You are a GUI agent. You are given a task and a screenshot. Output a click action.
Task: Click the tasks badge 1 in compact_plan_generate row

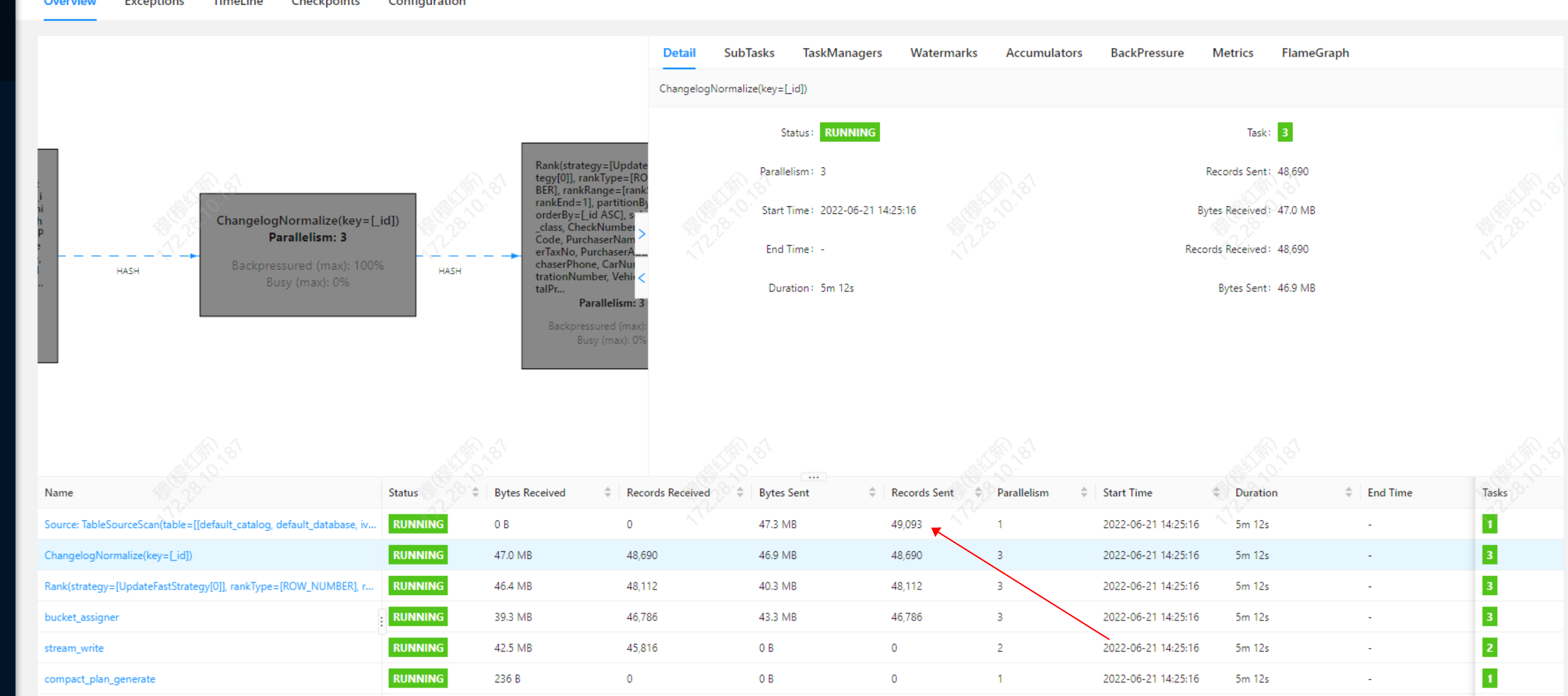coord(1490,679)
